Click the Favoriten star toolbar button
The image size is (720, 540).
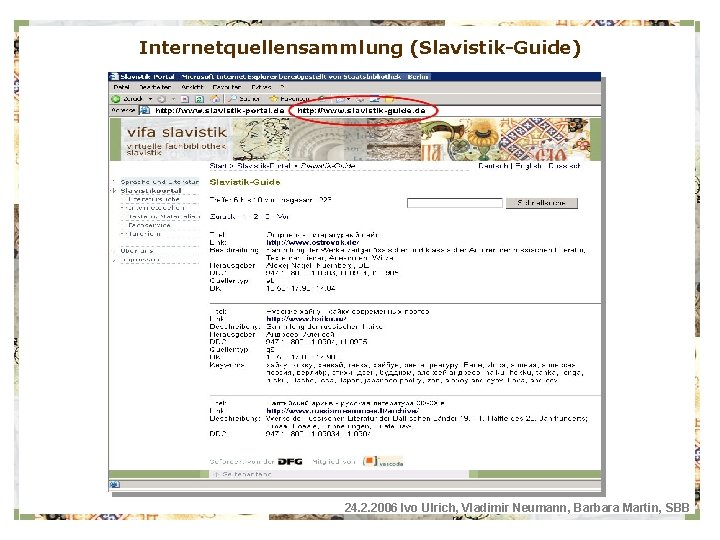[290, 99]
